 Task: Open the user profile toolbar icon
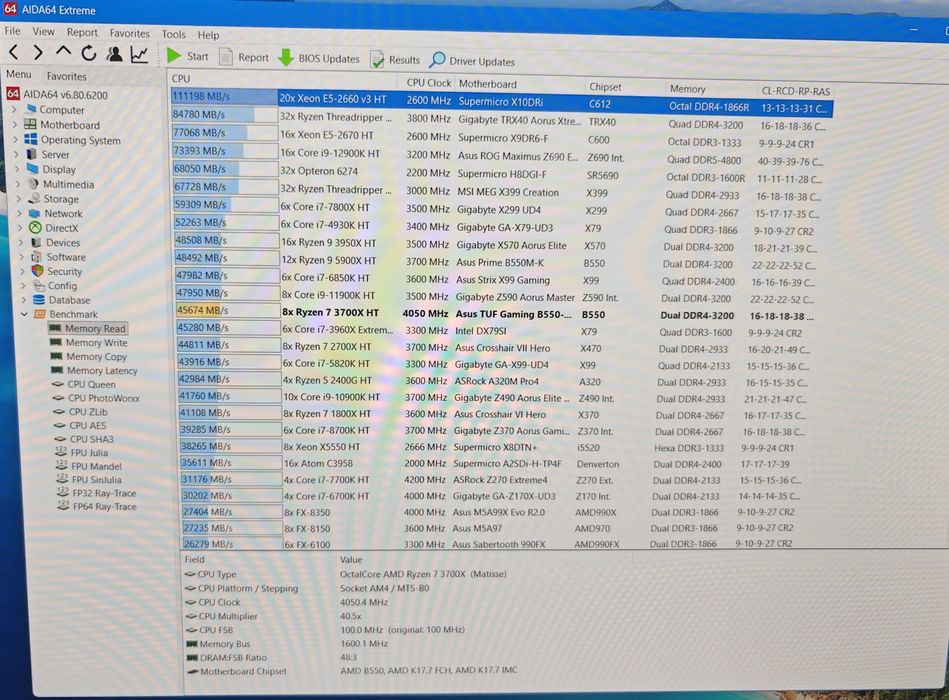114,54
